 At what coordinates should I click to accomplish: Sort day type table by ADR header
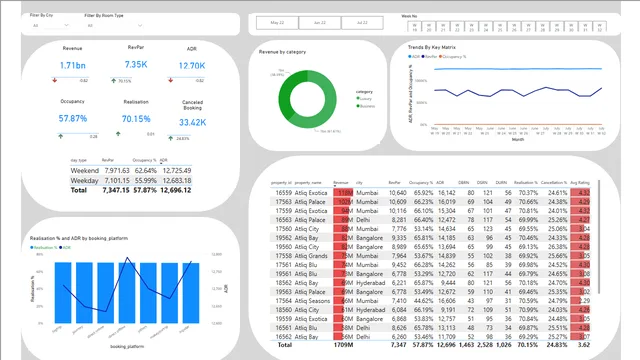tap(163, 160)
